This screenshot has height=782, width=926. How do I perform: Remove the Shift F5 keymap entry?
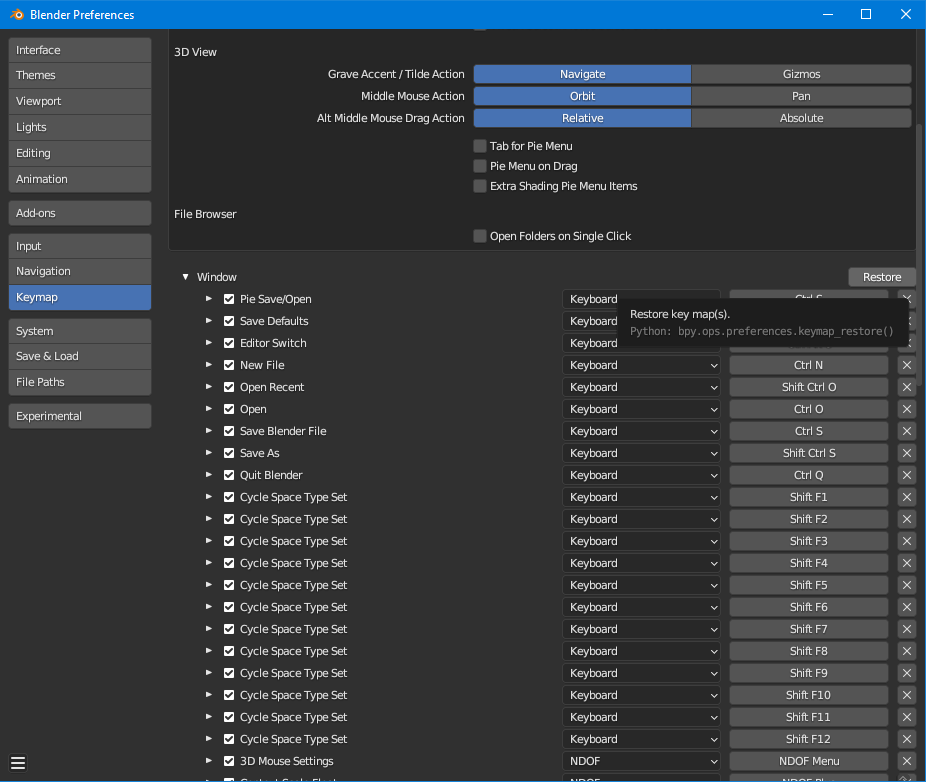point(907,585)
